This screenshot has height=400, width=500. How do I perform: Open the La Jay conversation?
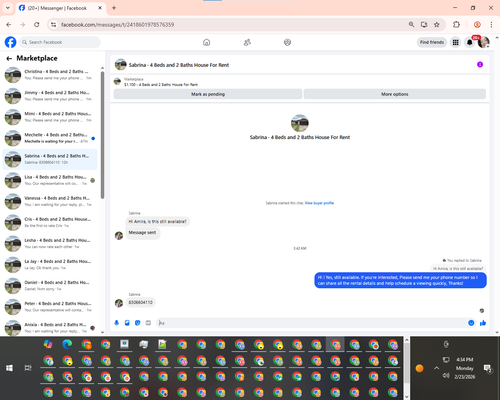[50, 265]
